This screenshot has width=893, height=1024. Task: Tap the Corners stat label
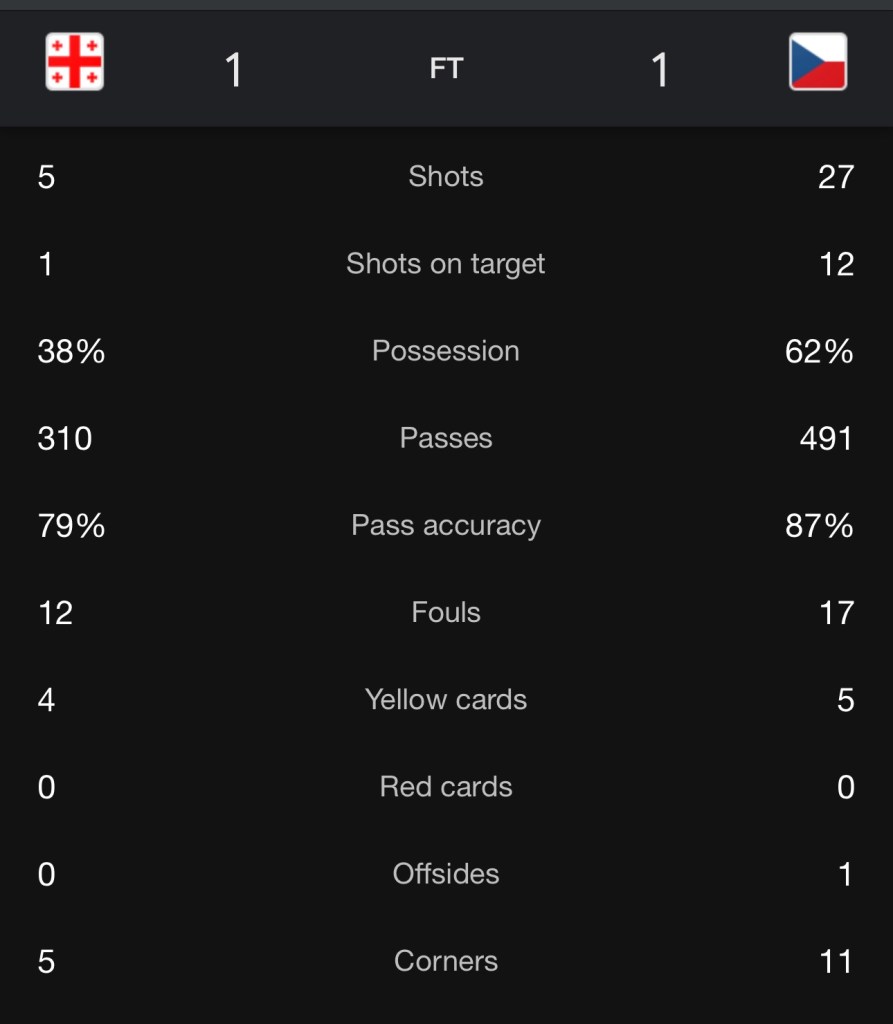coord(446,961)
